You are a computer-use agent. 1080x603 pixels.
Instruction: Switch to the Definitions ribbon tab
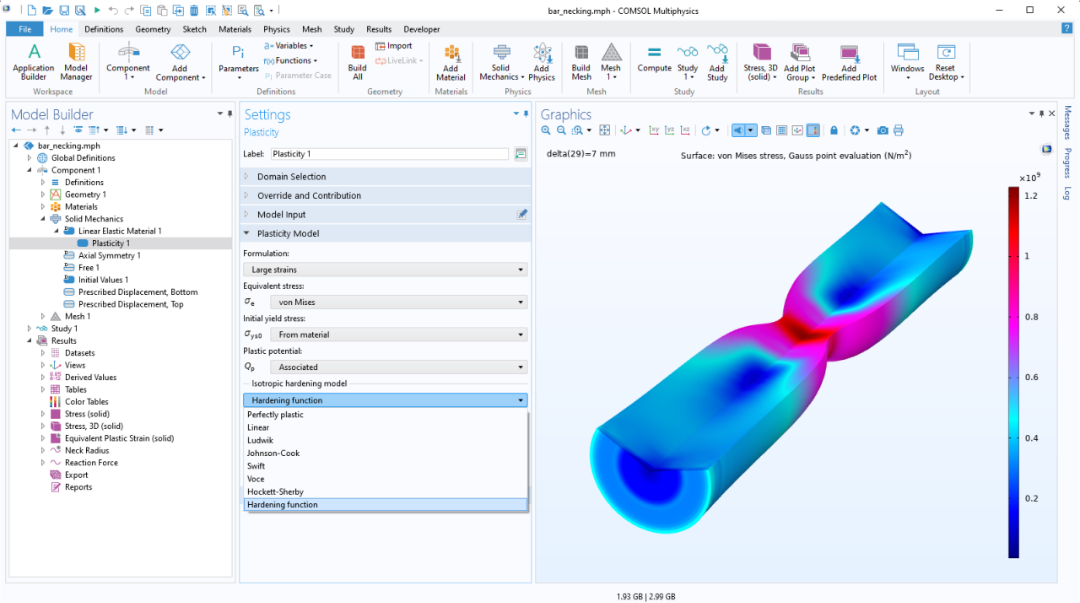coord(103,29)
